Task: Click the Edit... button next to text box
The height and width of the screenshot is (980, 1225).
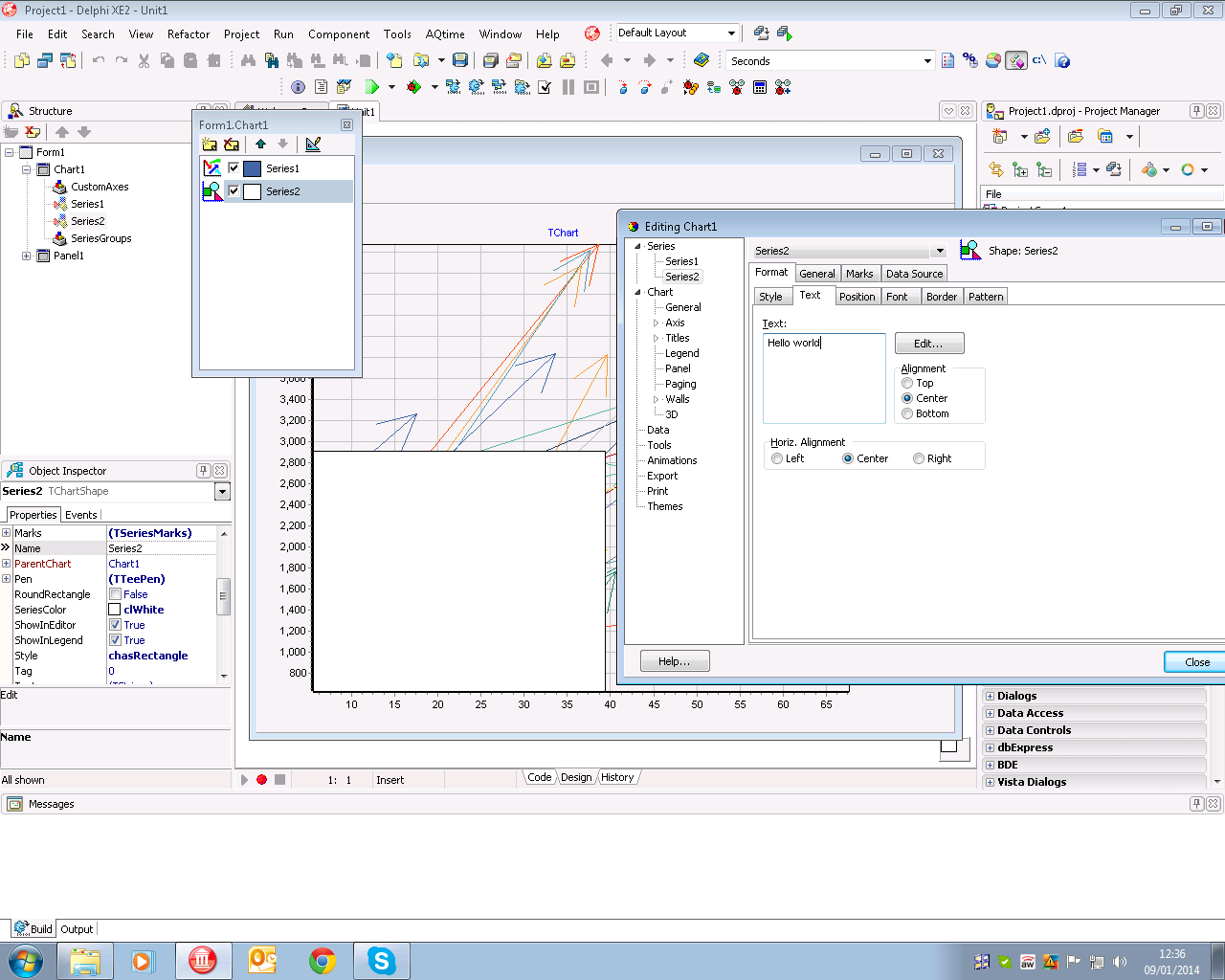Action: point(928,344)
